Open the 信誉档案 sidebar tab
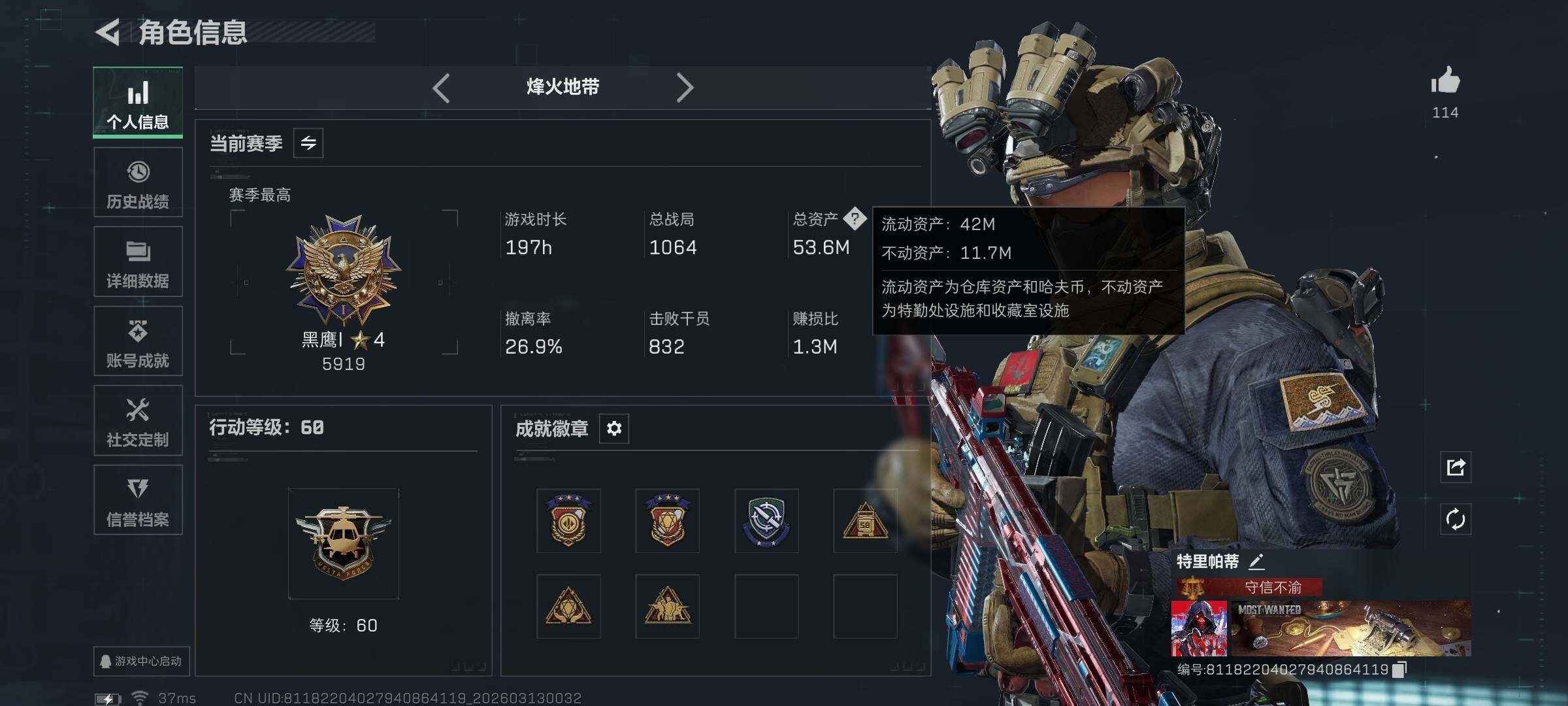 [138, 500]
